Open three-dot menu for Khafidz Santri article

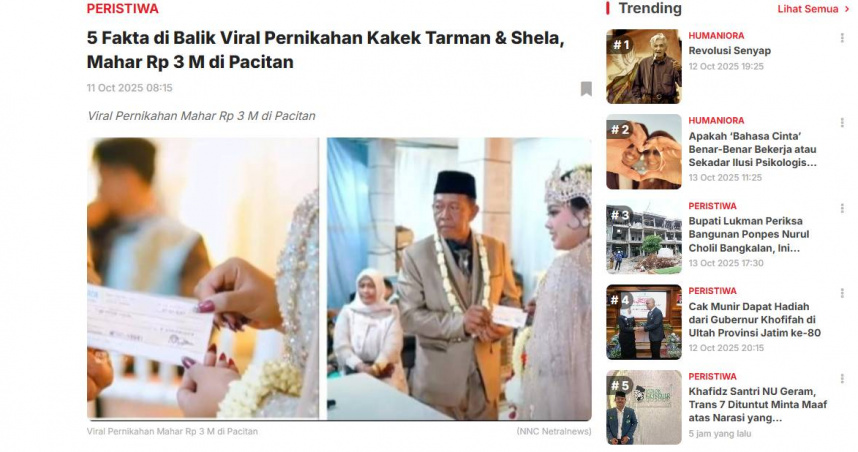click(x=842, y=379)
